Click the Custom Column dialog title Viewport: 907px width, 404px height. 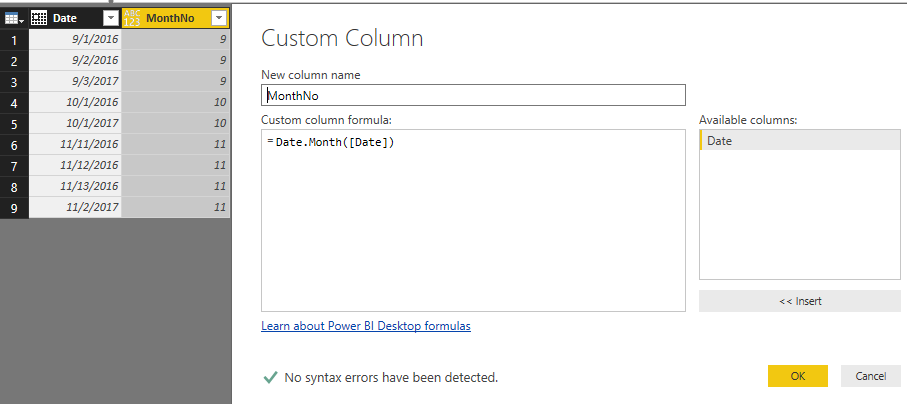pos(342,38)
